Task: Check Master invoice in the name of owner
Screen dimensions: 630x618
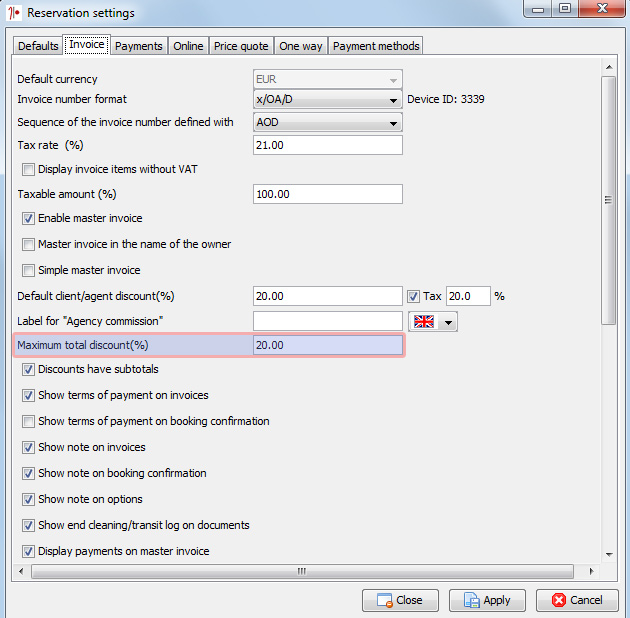Action: pyautogui.click(x=28, y=244)
